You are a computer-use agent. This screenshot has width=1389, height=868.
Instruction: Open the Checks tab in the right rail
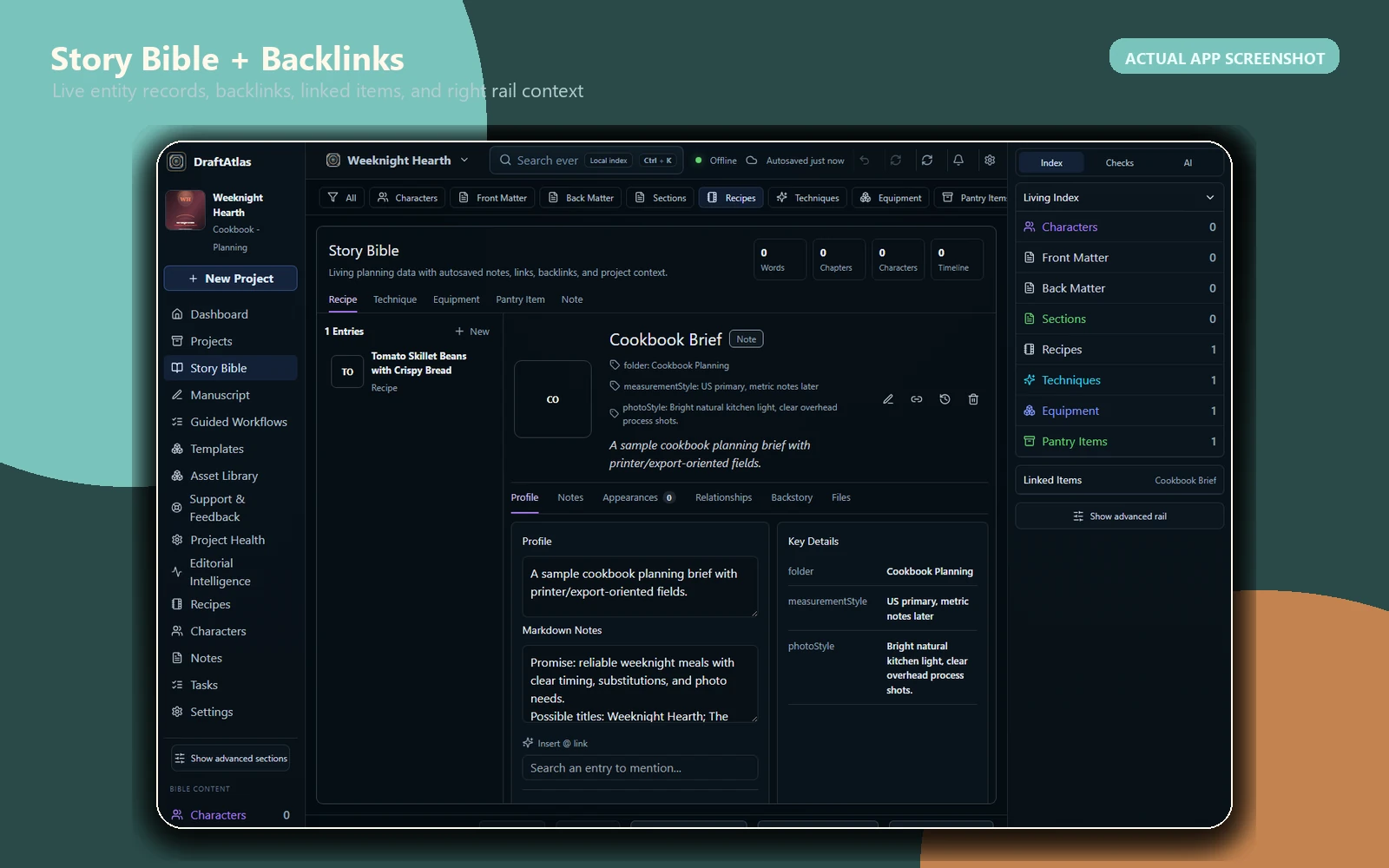(x=1119, y=163)
